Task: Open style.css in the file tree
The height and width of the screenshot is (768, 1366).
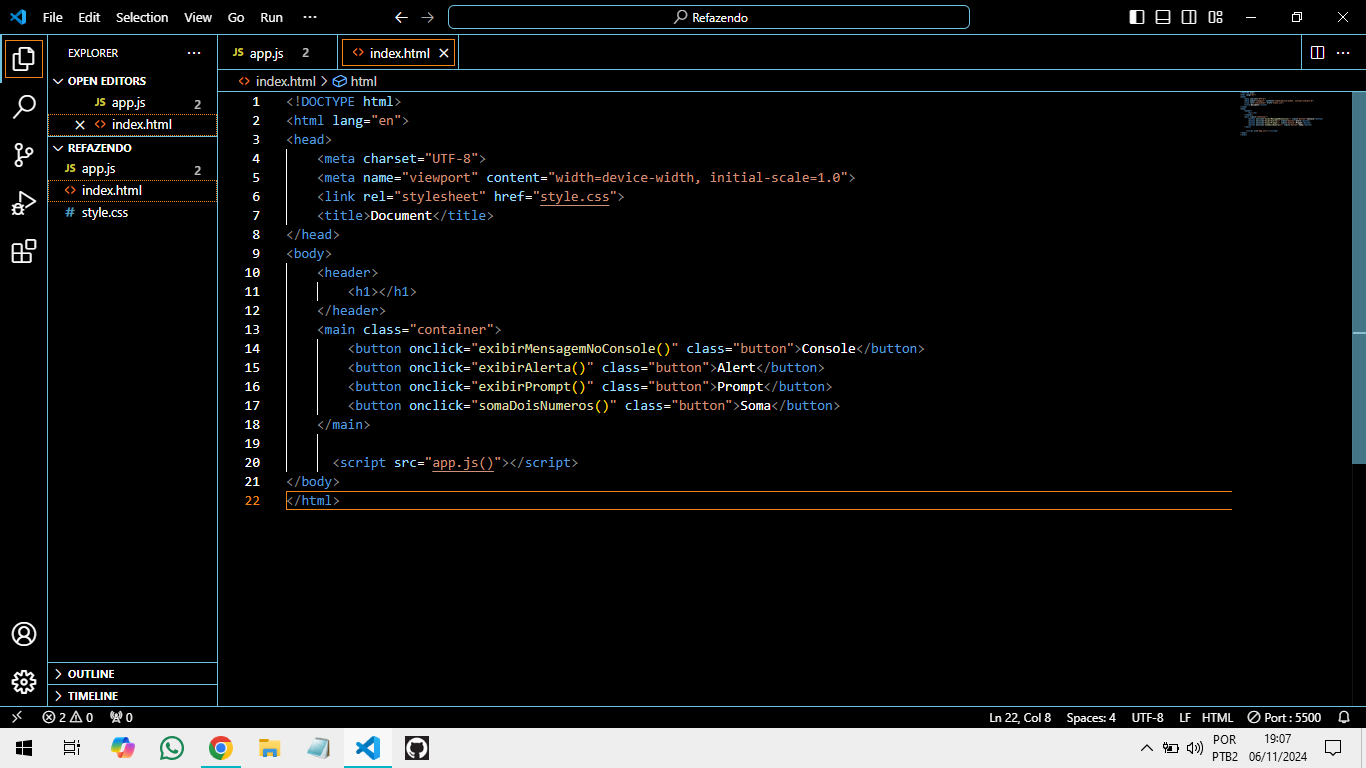Action: pos(132,213)
